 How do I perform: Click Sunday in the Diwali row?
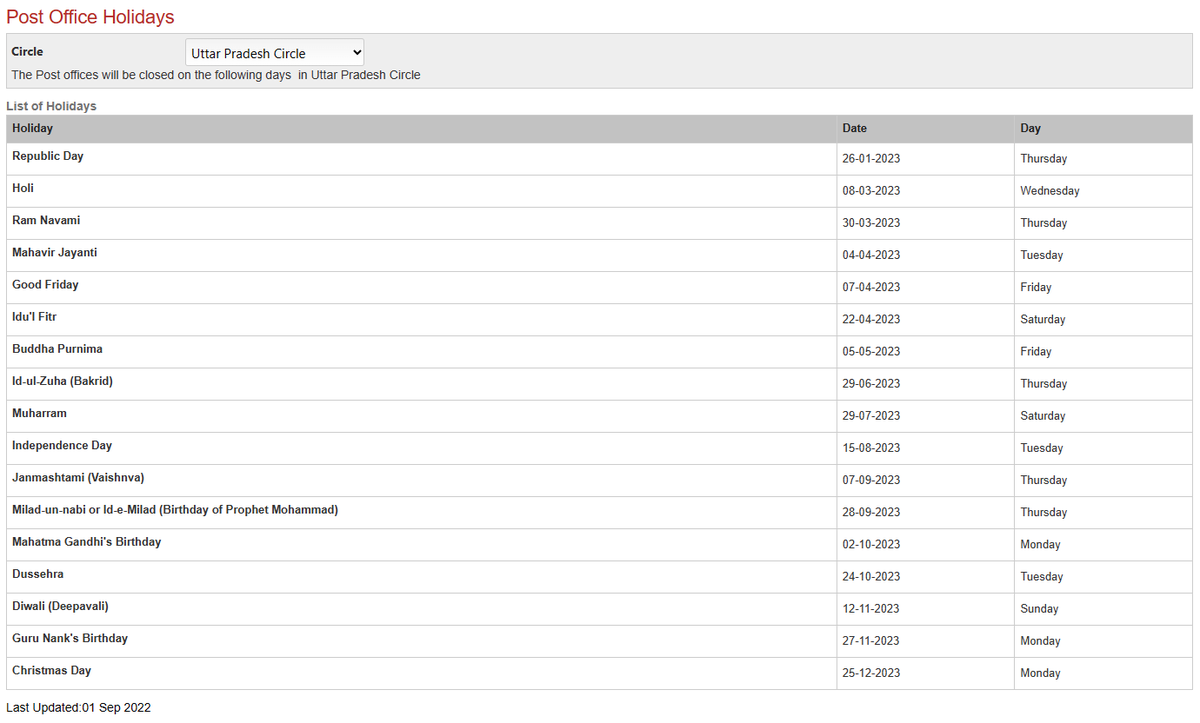[1039, 609]
